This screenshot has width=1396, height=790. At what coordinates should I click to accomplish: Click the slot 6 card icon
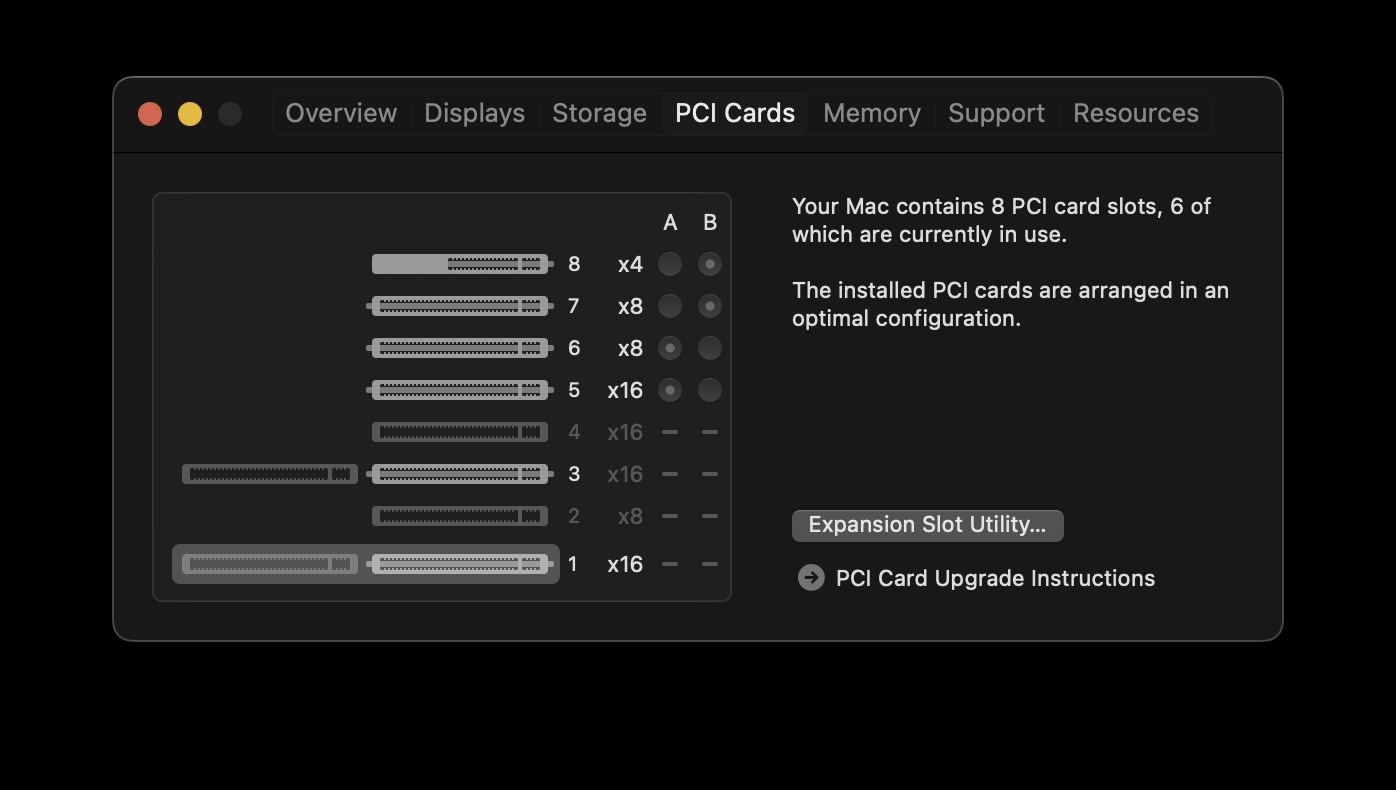460,348
